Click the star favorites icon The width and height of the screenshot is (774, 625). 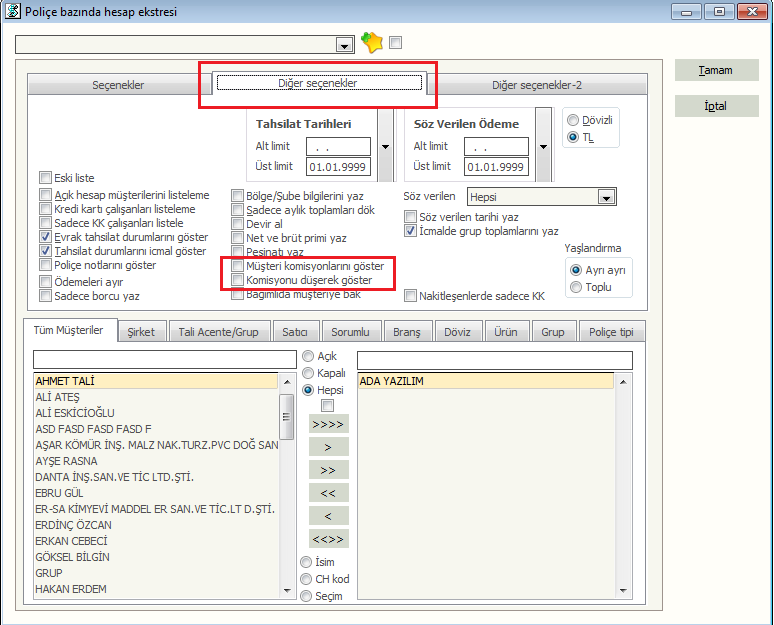tap(372, 43)
